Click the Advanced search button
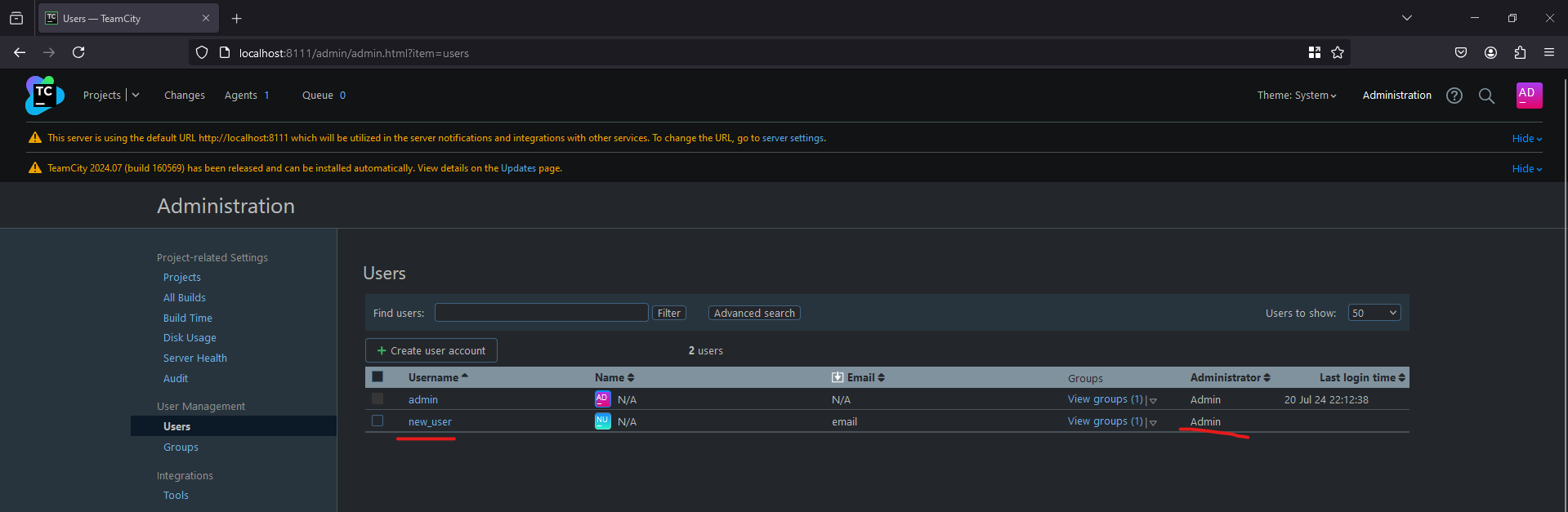The width and height of the screenshot is (1568, 512). 754,313
